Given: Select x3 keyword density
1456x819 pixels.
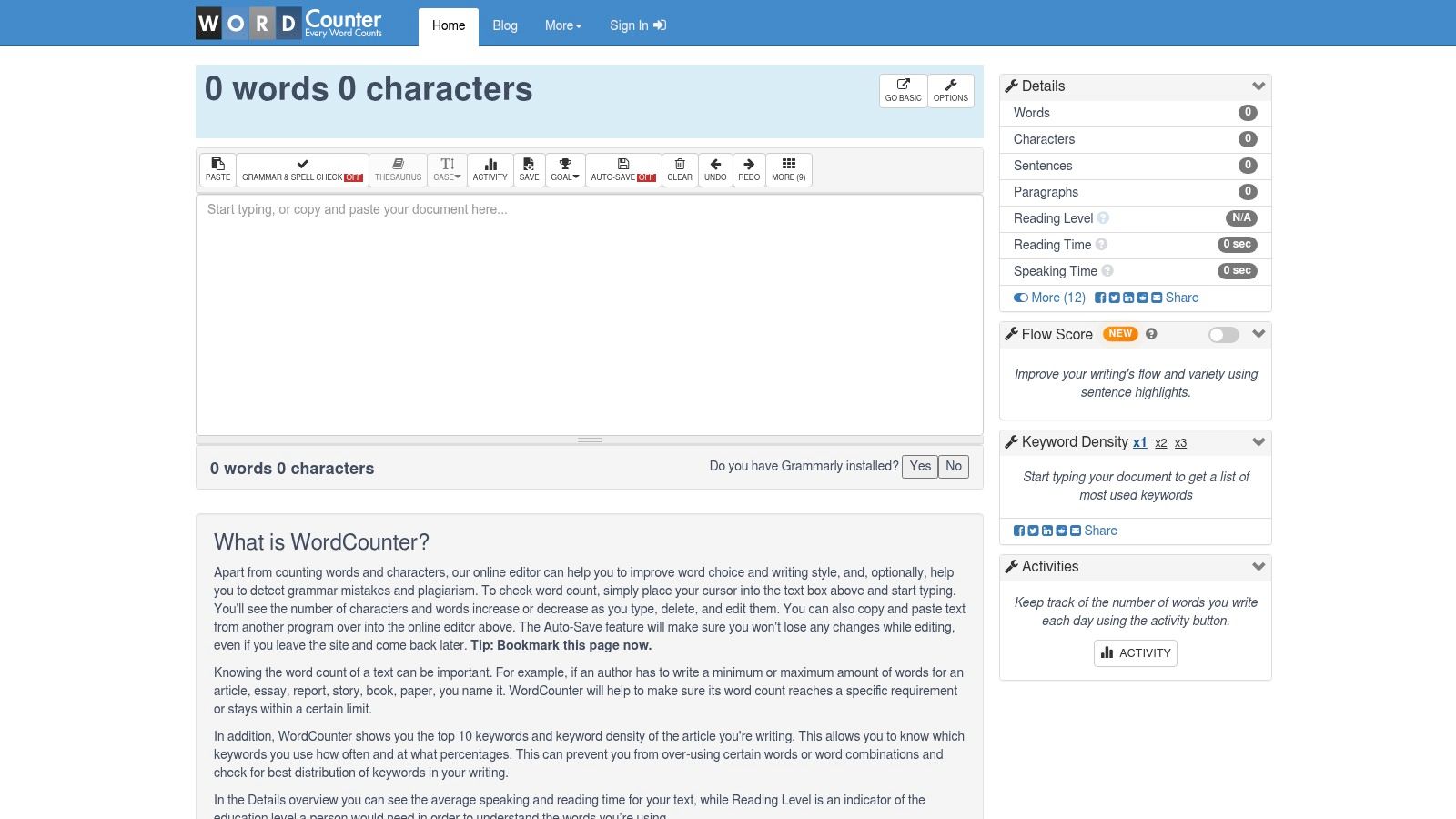Looking at the screenshot, I should tap(1180, 443).
